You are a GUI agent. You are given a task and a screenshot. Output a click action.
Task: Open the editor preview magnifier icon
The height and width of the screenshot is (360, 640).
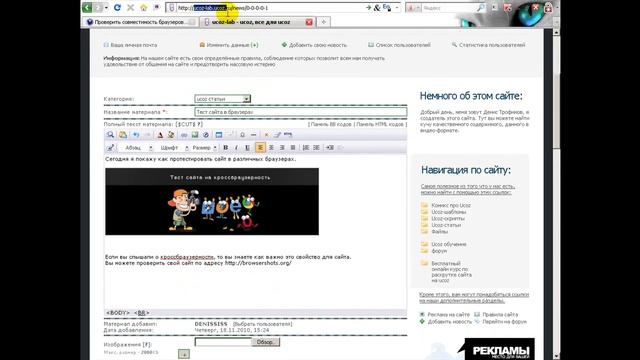click(110, 135)
